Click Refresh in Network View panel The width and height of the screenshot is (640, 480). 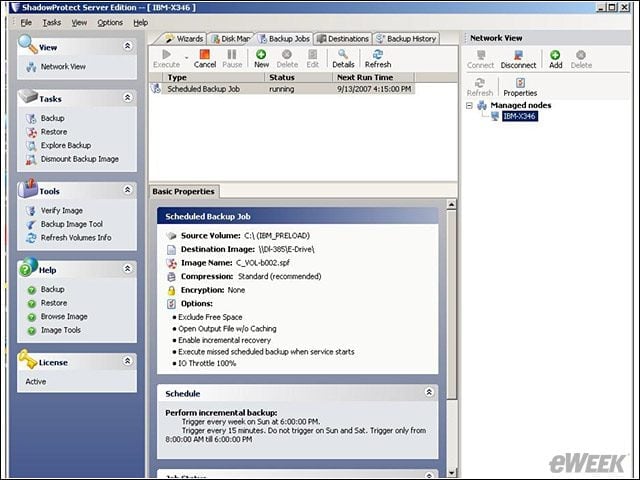(480, 87)
